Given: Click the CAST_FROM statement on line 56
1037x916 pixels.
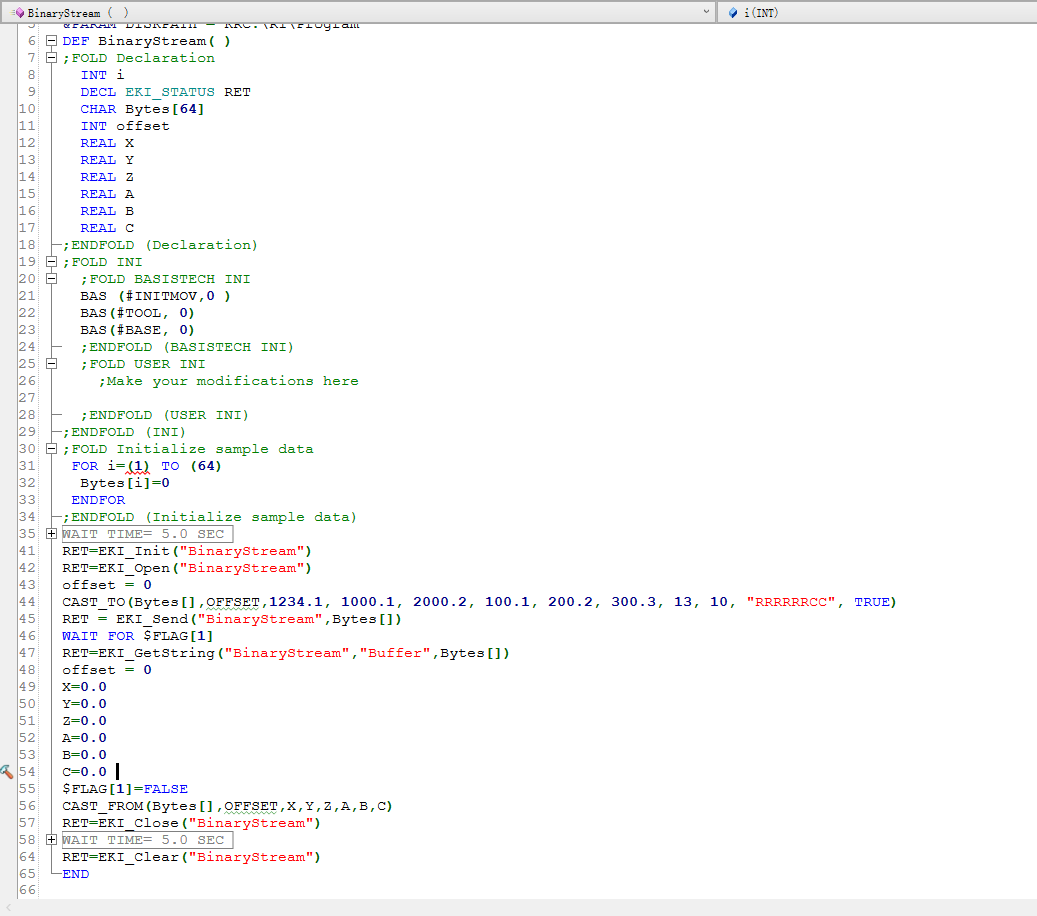Looking at the screenshot, I should (227, 806).
